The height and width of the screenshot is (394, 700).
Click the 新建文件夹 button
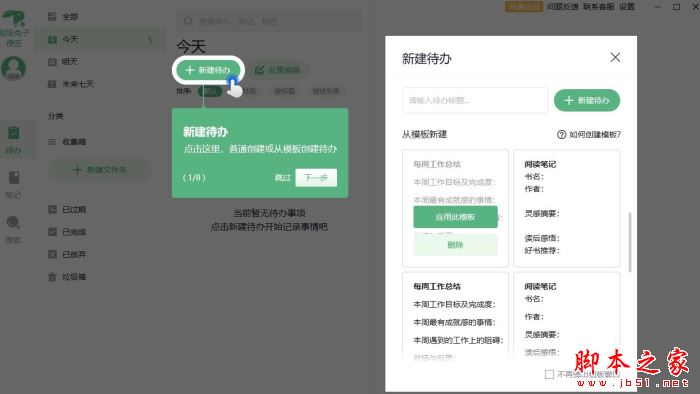click(100, 170)
